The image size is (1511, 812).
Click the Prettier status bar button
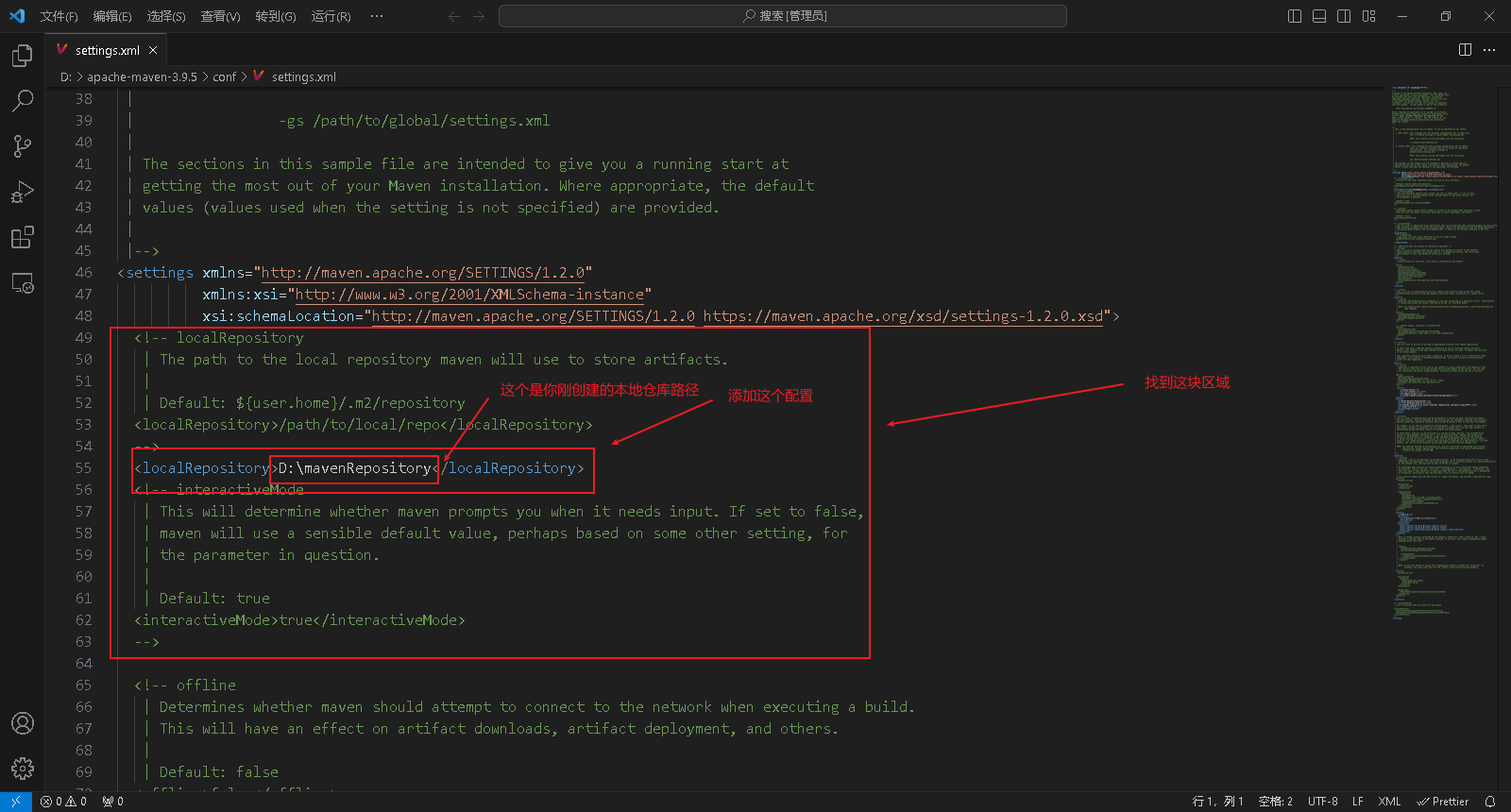click(1443, 802)
